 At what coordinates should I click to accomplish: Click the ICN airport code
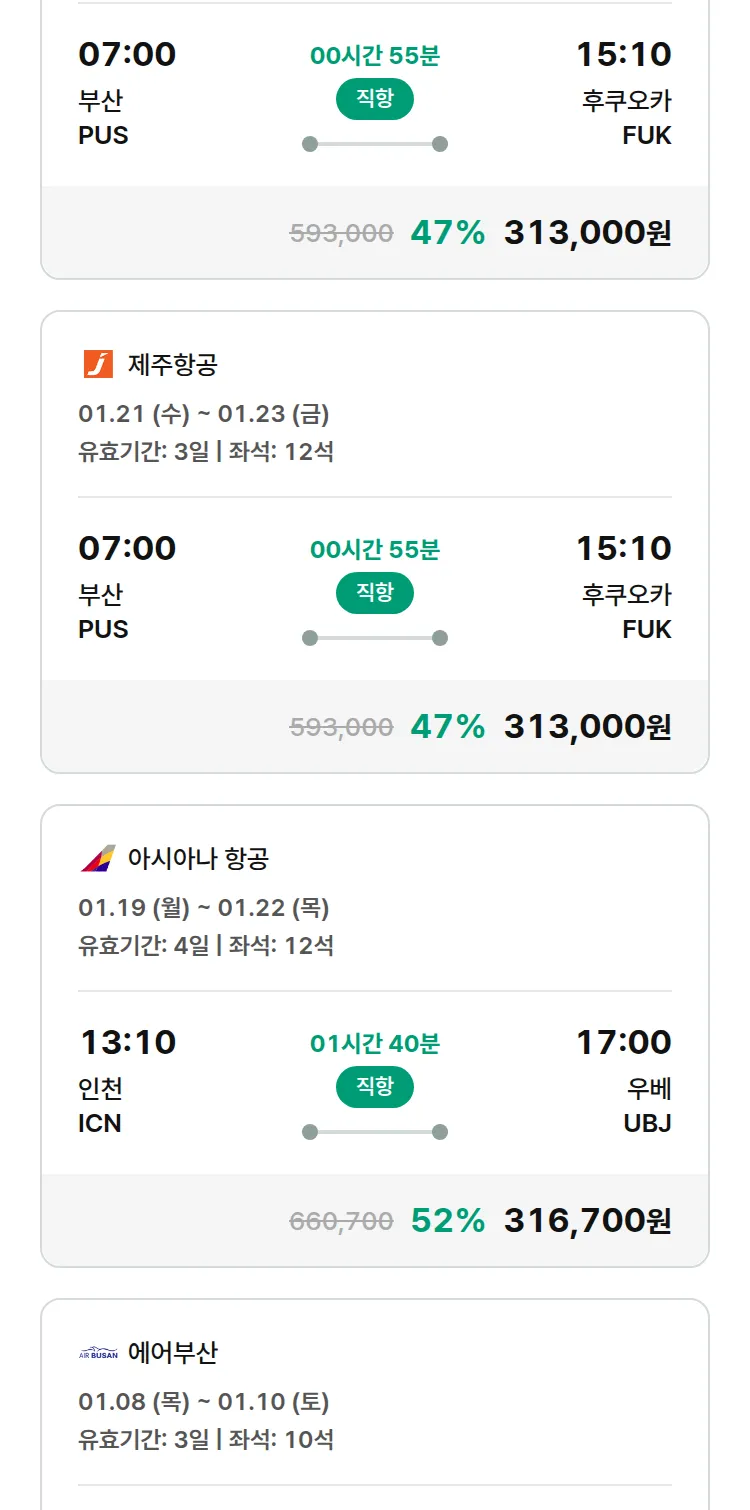click(x=100, y=1123)
